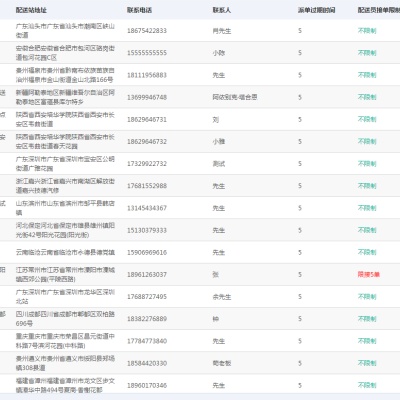
Task: Click the 云南临沧 address cell
Action: point(65,252)
